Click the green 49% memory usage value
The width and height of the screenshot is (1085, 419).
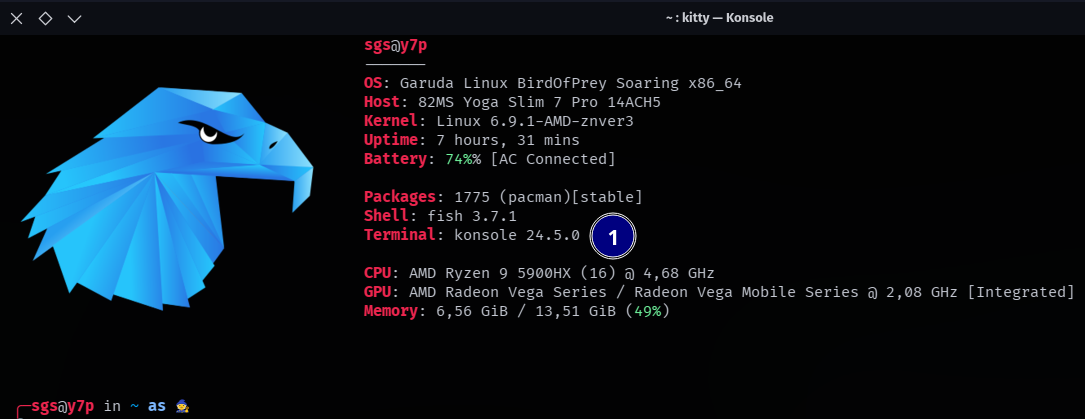coord(648,311)
